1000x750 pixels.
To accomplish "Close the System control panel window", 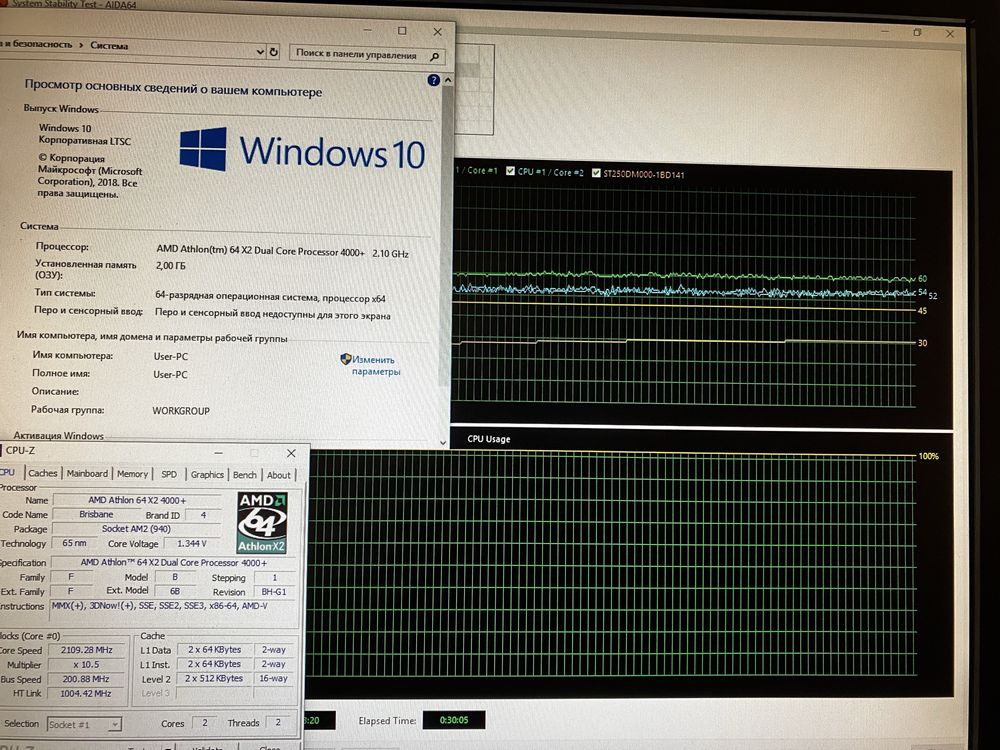I will (438, 32).
